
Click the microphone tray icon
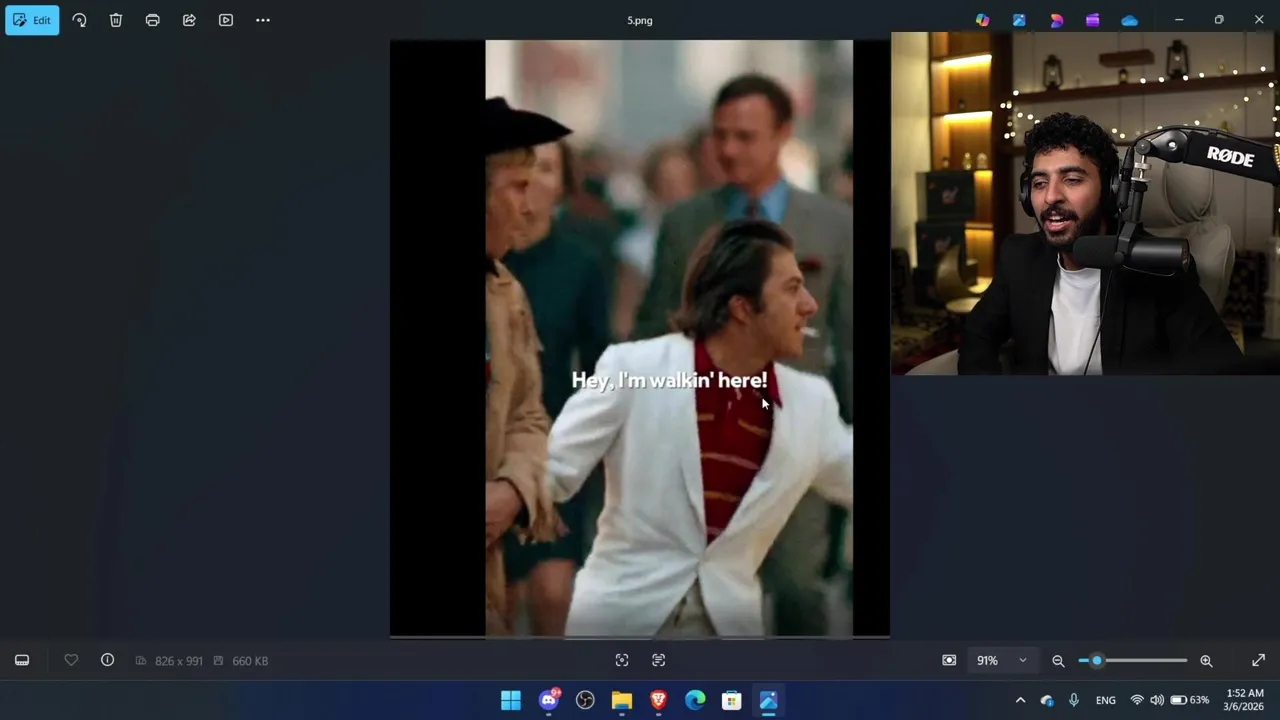pyautogui.click(x=1074, y=700)
